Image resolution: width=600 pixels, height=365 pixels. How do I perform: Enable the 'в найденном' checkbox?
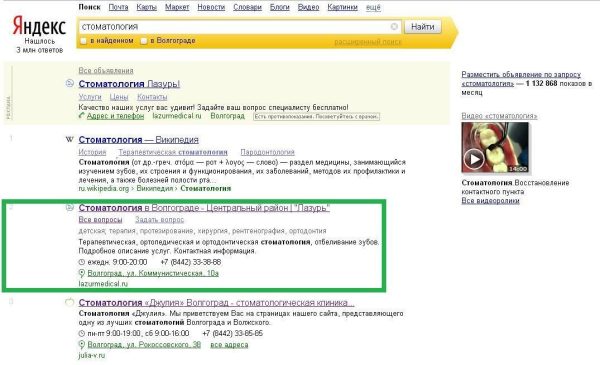[83, 41]
